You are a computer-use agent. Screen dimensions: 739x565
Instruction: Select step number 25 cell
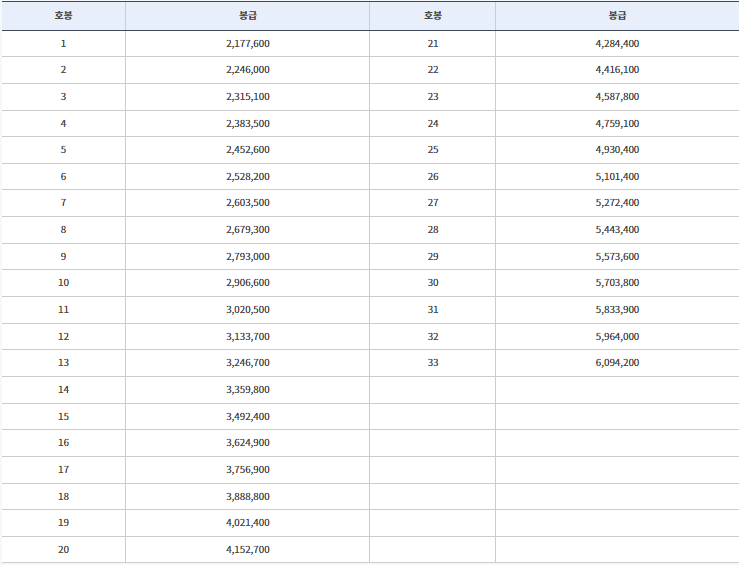[433, 150]
